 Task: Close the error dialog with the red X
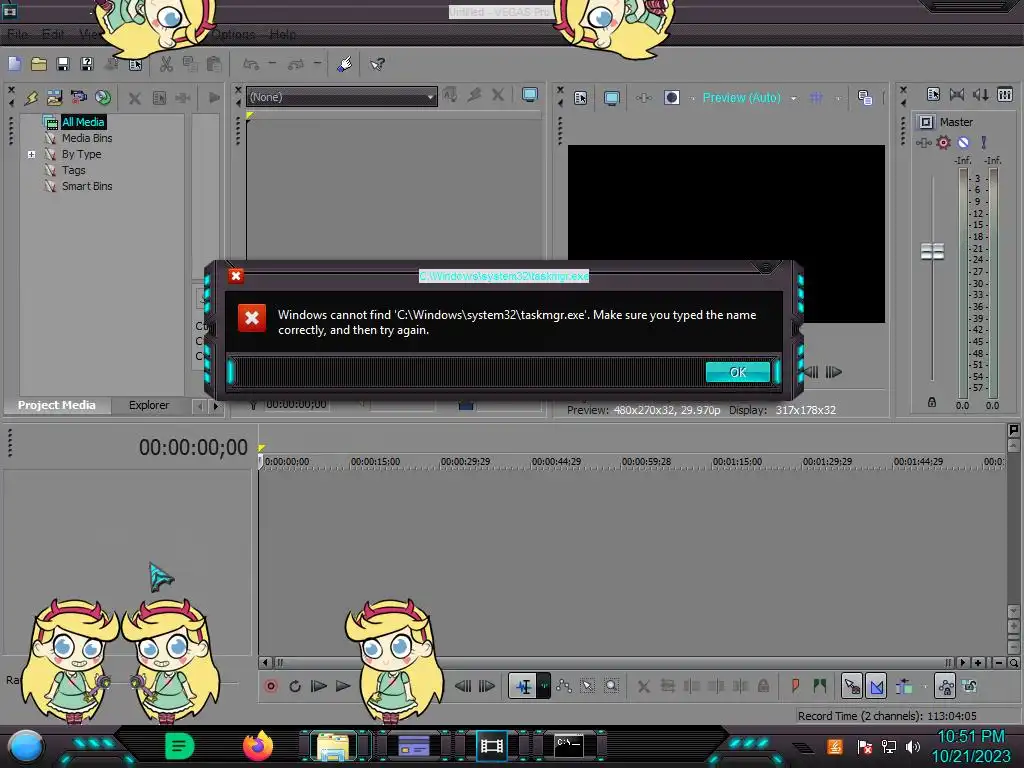(x=236, y=276)
